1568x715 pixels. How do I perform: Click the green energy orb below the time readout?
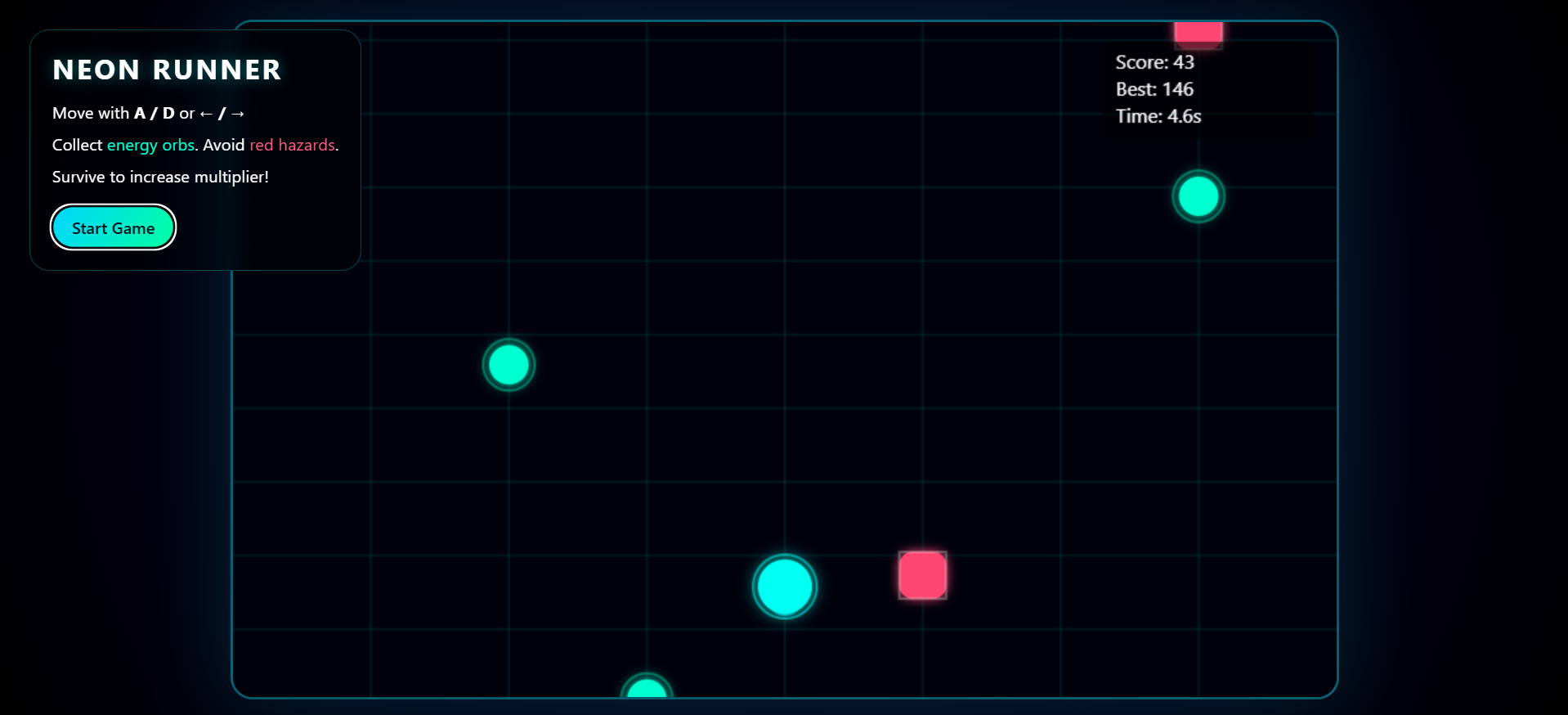[x=1198, y=196]
